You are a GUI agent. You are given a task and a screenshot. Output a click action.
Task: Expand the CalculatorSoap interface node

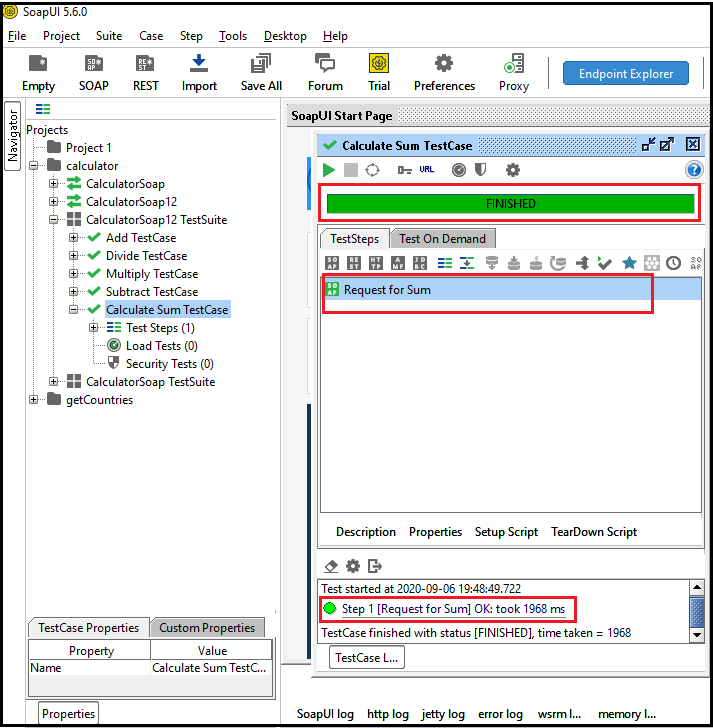pos(53,183)
